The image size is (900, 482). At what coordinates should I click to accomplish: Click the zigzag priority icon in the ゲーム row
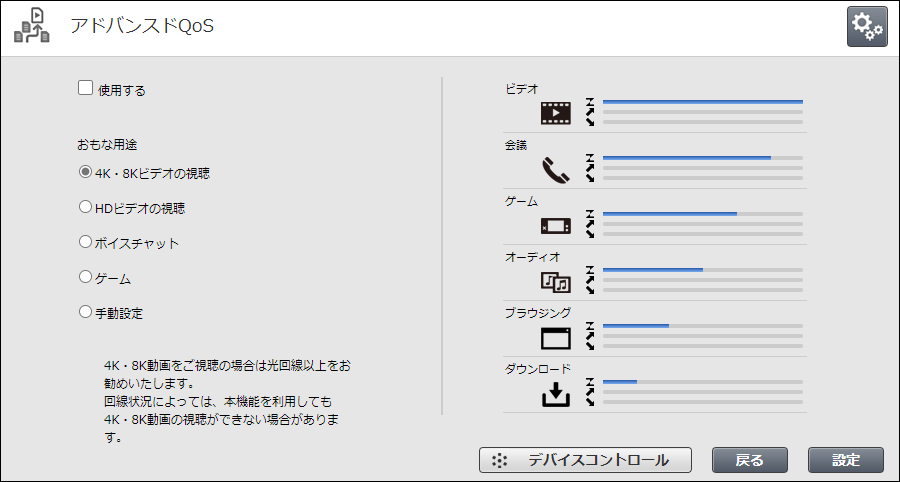[x=590, y=213]
